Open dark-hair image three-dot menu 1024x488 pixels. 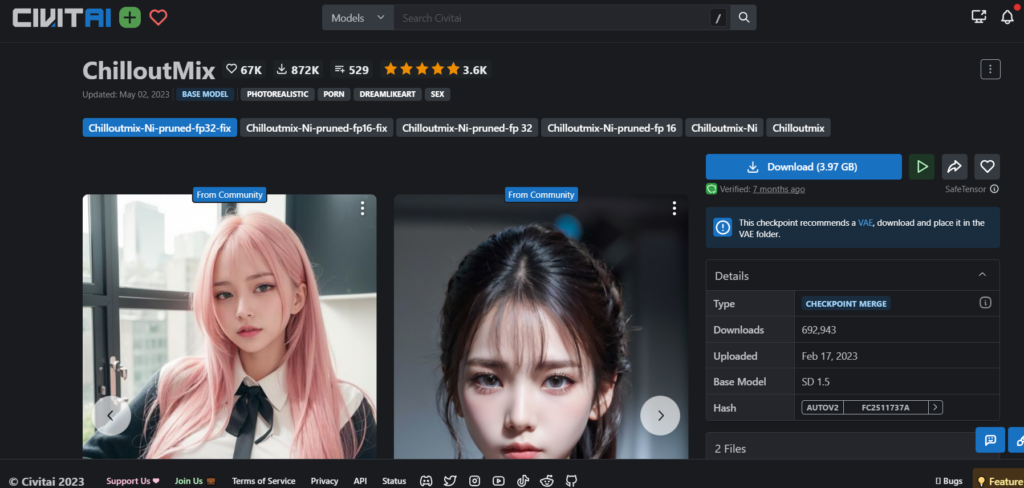[674, 208]
